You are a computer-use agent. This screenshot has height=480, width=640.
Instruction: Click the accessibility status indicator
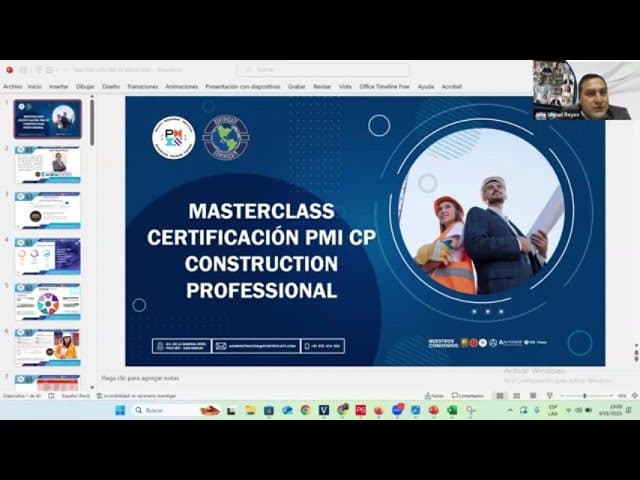tap(136, 396)
